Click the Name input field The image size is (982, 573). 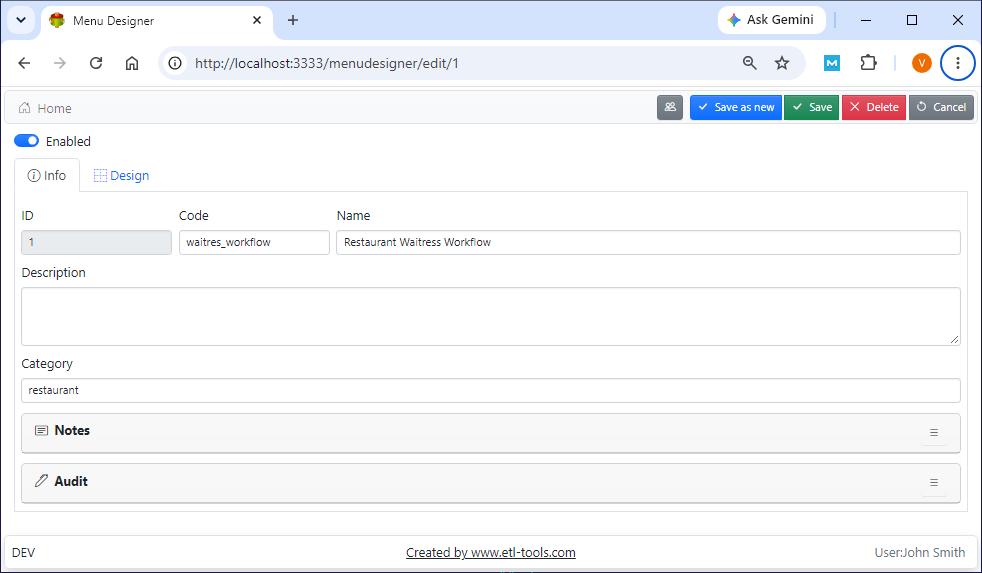point(648,242)
